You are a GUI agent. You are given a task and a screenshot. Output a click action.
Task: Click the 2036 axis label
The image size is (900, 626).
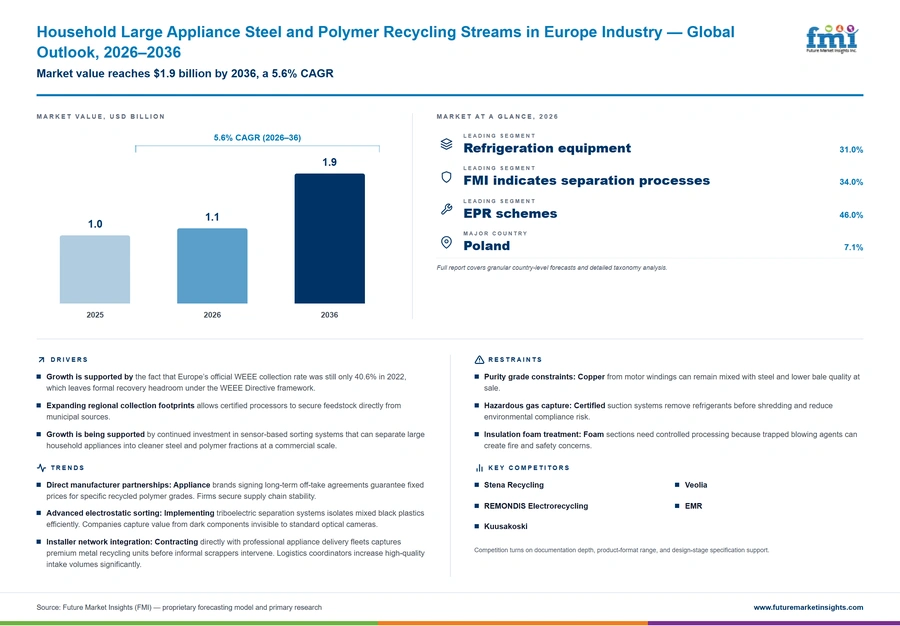coord(329,315)
